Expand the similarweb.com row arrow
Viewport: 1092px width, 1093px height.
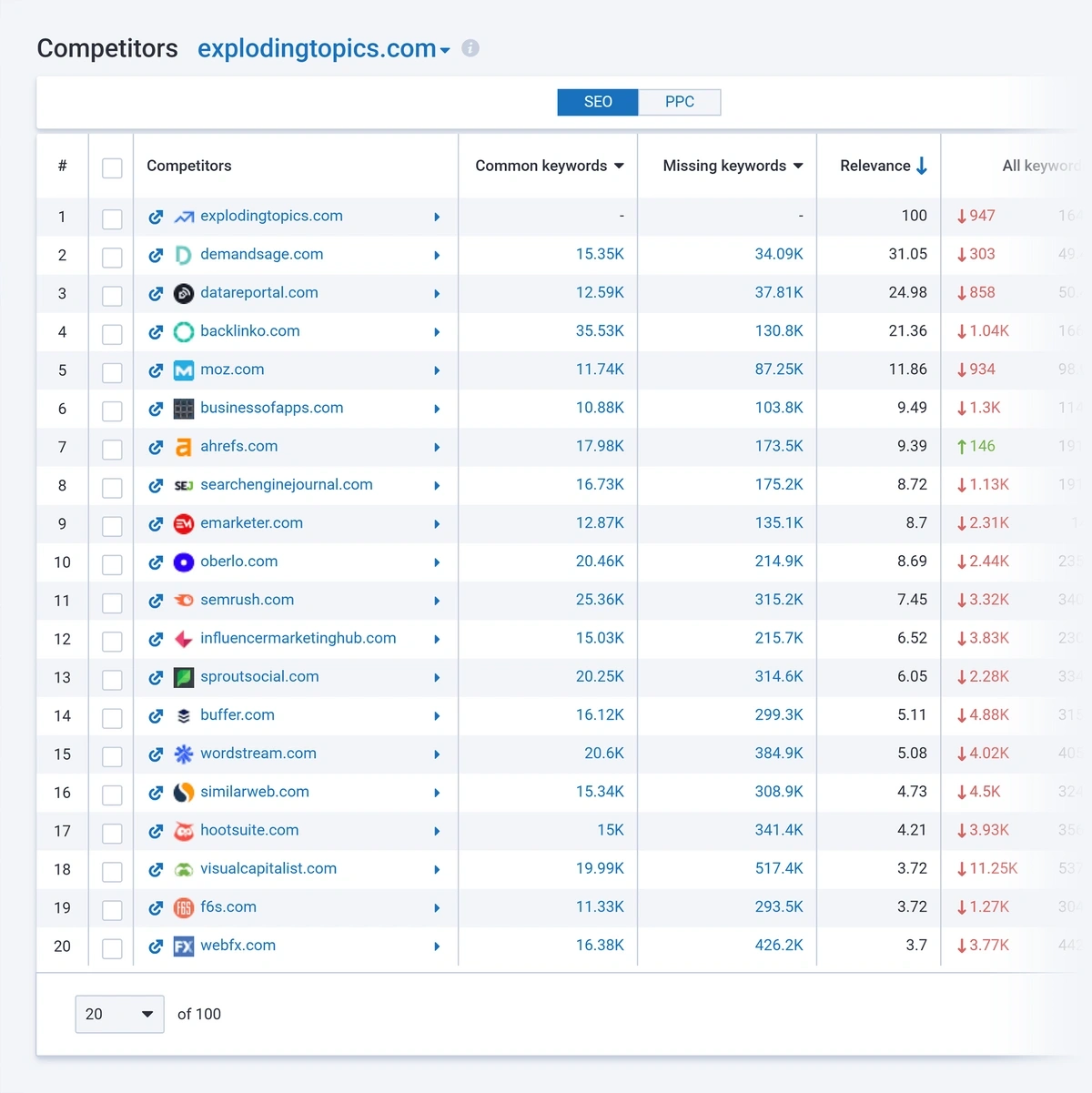437,794
